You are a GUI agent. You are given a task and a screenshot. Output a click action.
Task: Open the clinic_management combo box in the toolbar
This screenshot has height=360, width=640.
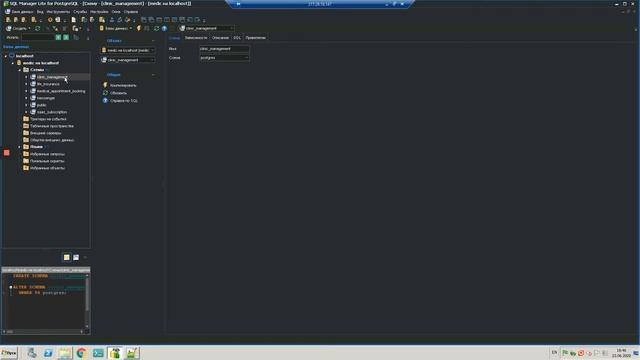pyautogui.click(x=207, y=28)
